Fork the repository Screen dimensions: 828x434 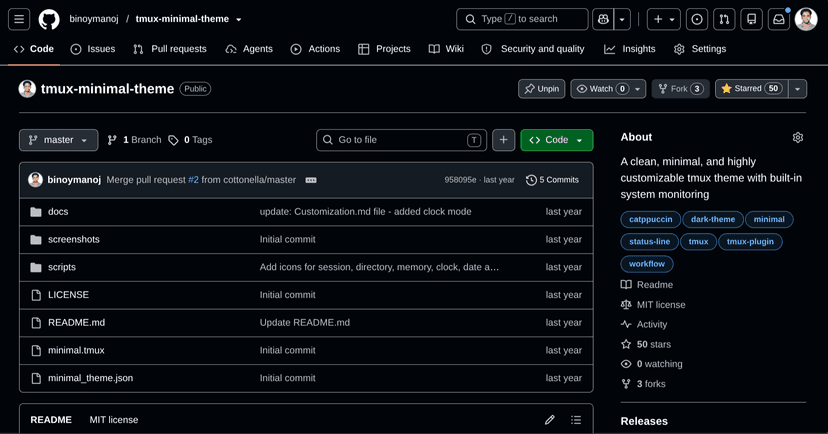point(681,89)
